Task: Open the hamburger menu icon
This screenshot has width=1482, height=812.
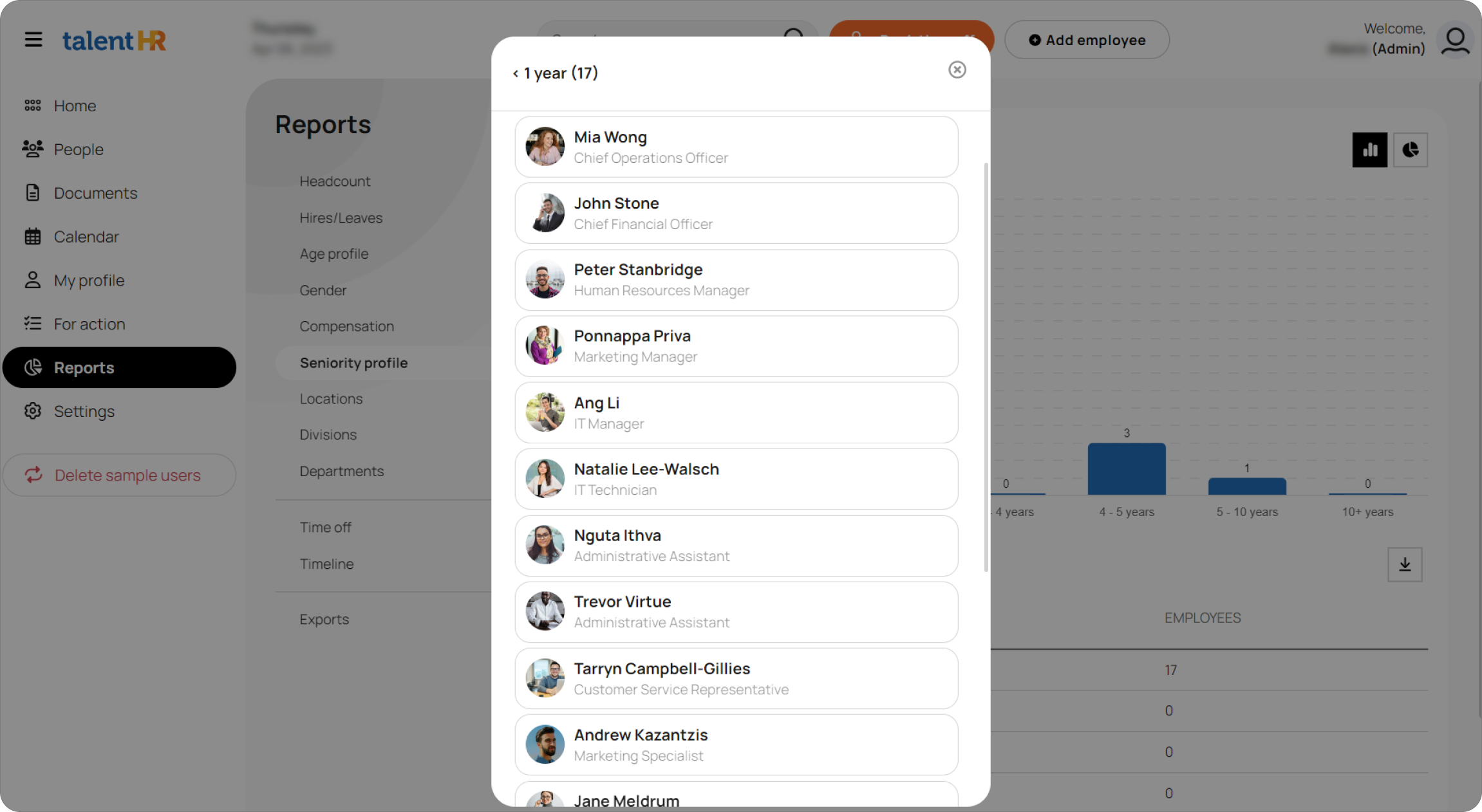Action: coord(33,40)
